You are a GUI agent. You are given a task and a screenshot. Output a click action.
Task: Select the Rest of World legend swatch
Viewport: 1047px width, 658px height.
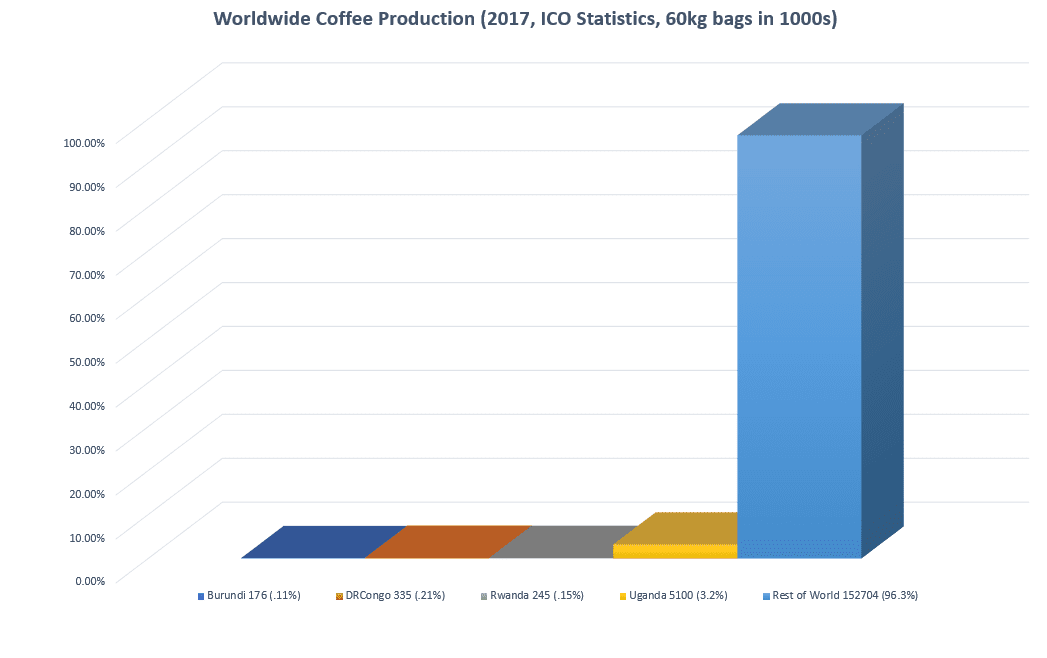(x=766, y=596)
